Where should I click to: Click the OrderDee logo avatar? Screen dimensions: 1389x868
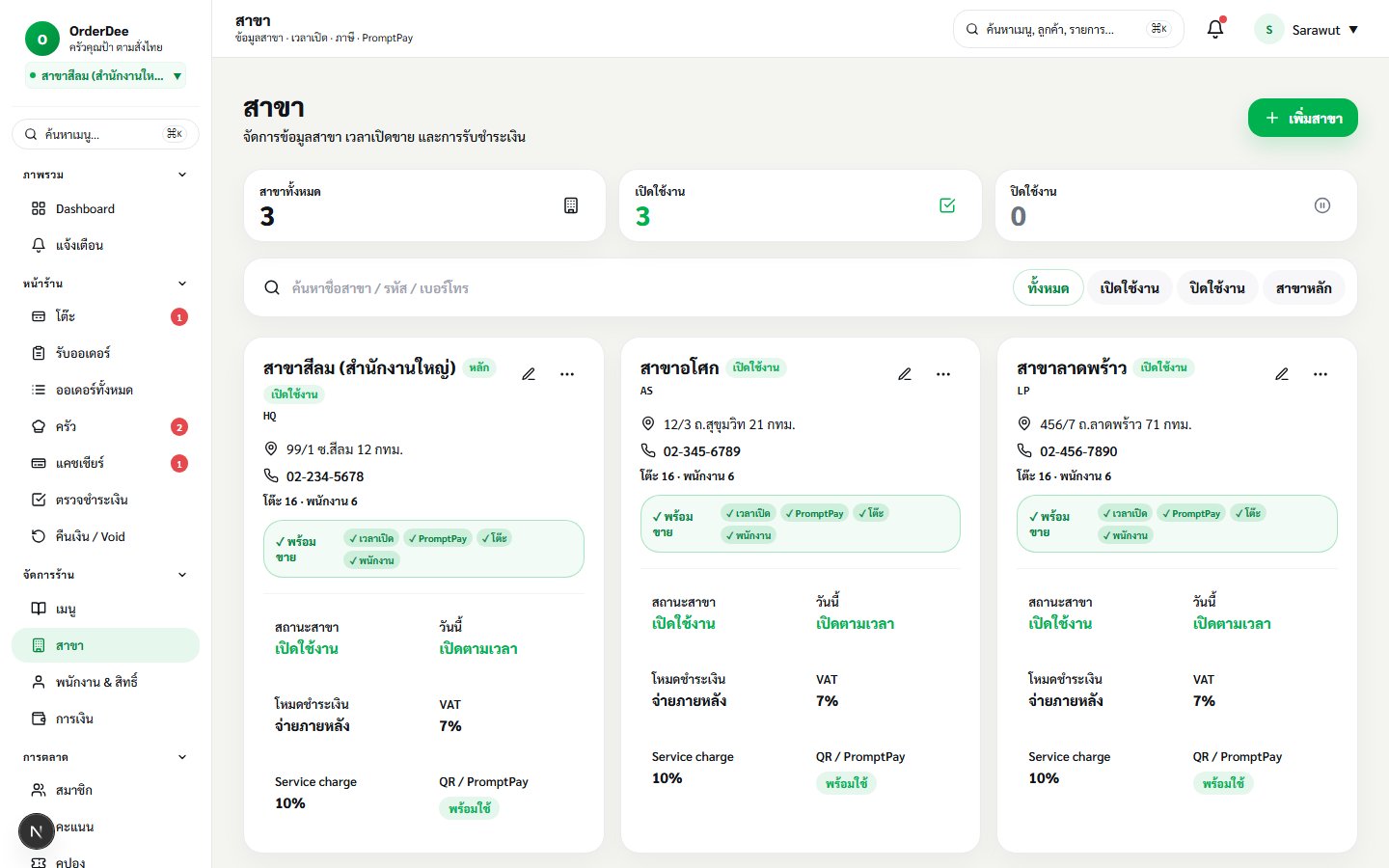point(41,39)
